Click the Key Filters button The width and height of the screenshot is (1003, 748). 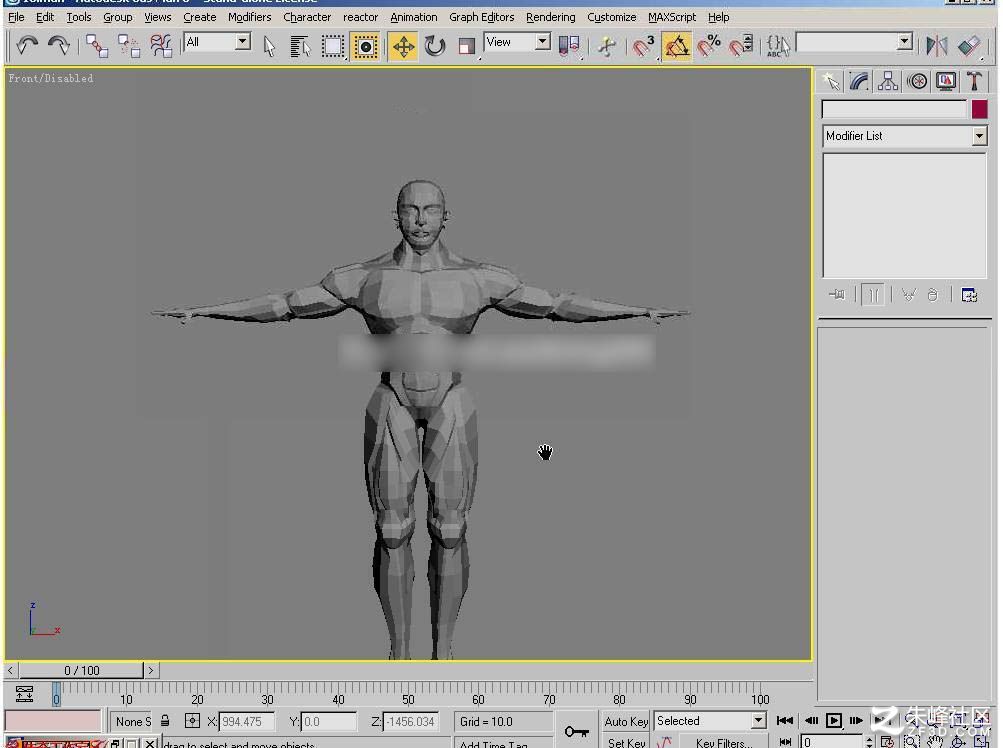pyautogui.click(x=723, y=742)
